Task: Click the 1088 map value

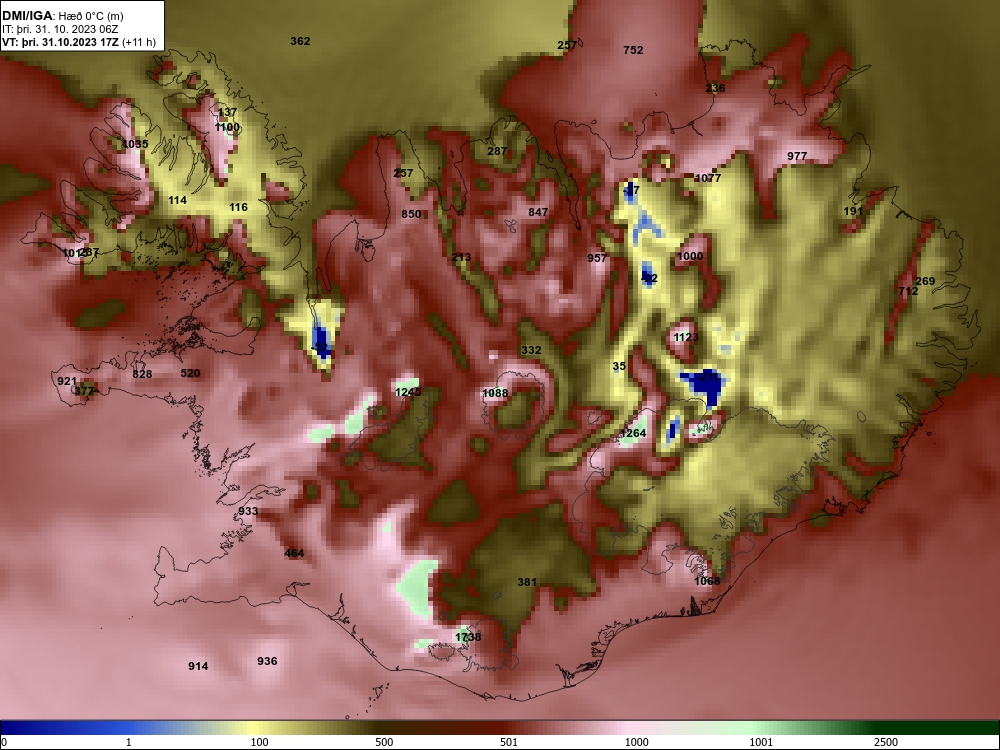Action: (x=495, y=393)
